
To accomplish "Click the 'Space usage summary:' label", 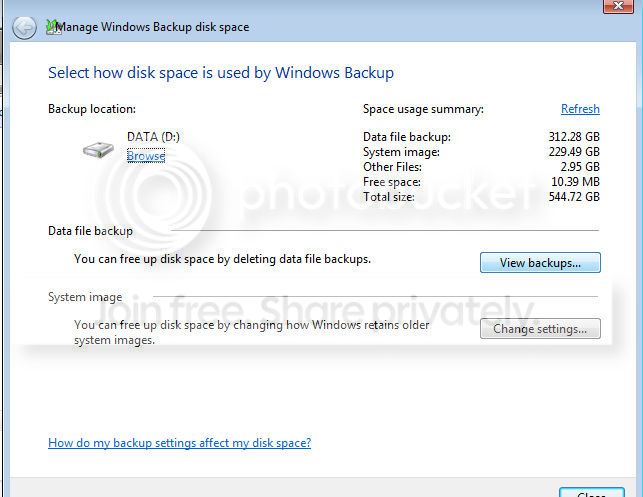I will tap(423, 109).
